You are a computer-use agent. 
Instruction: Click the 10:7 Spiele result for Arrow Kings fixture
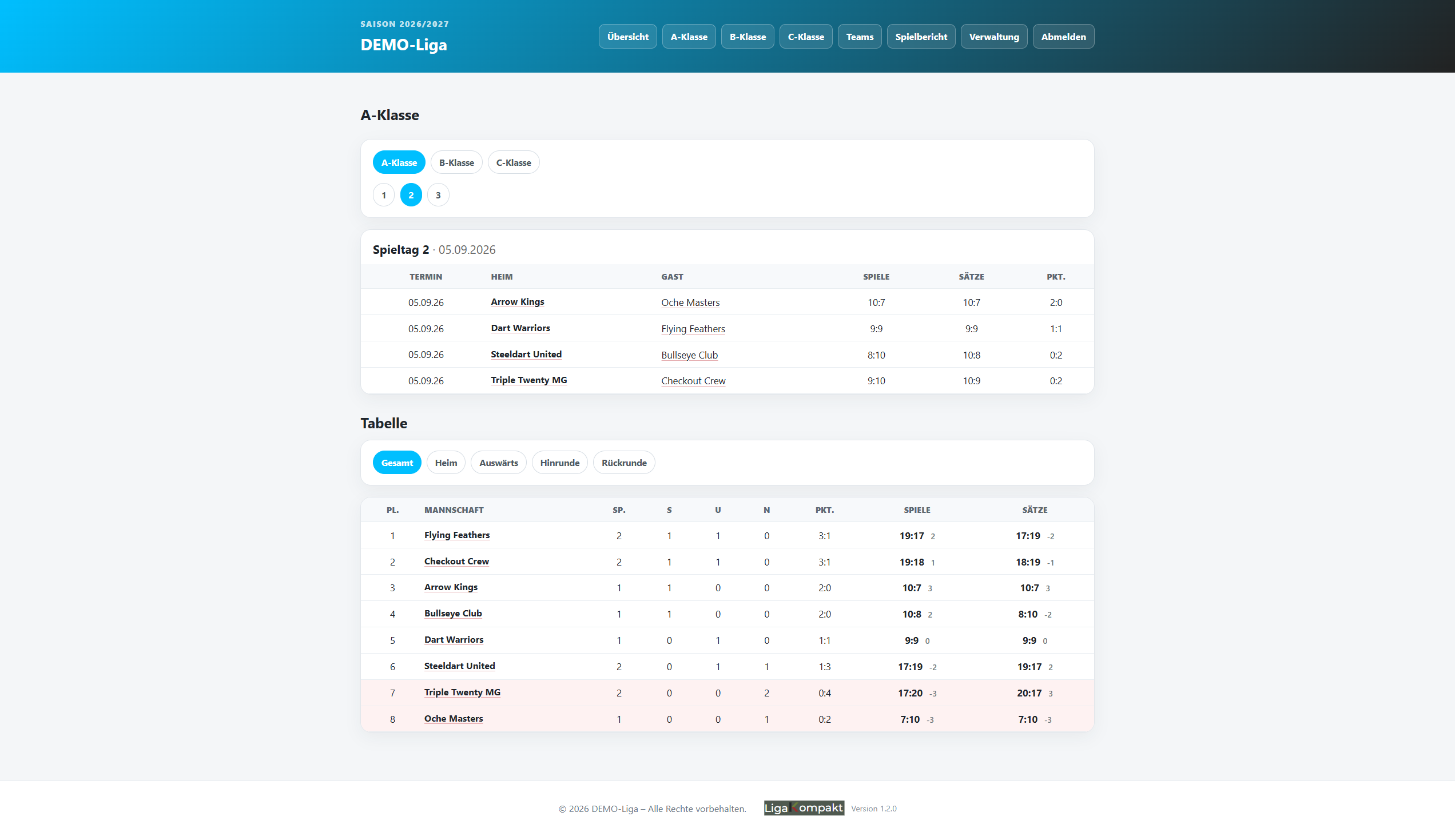click(x=876, y=302)
